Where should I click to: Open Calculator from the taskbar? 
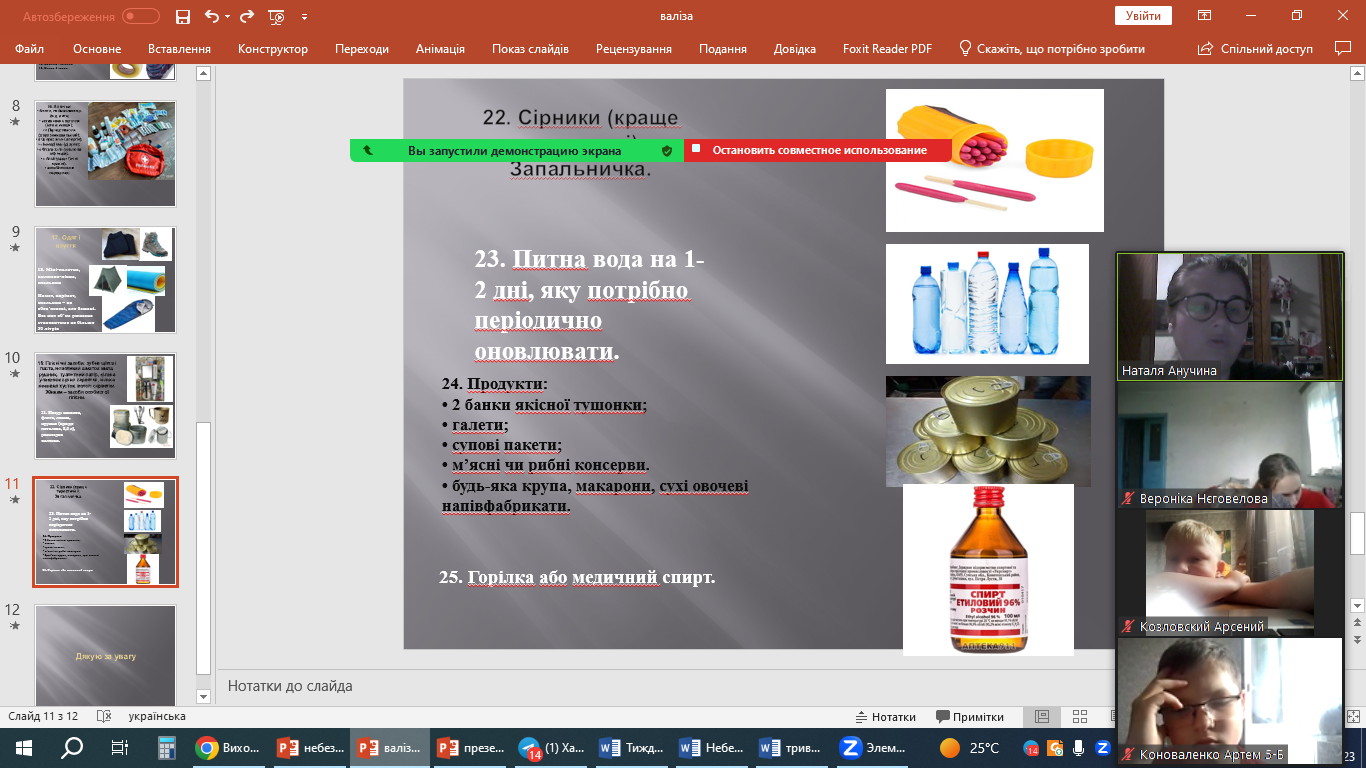[167, 747]
